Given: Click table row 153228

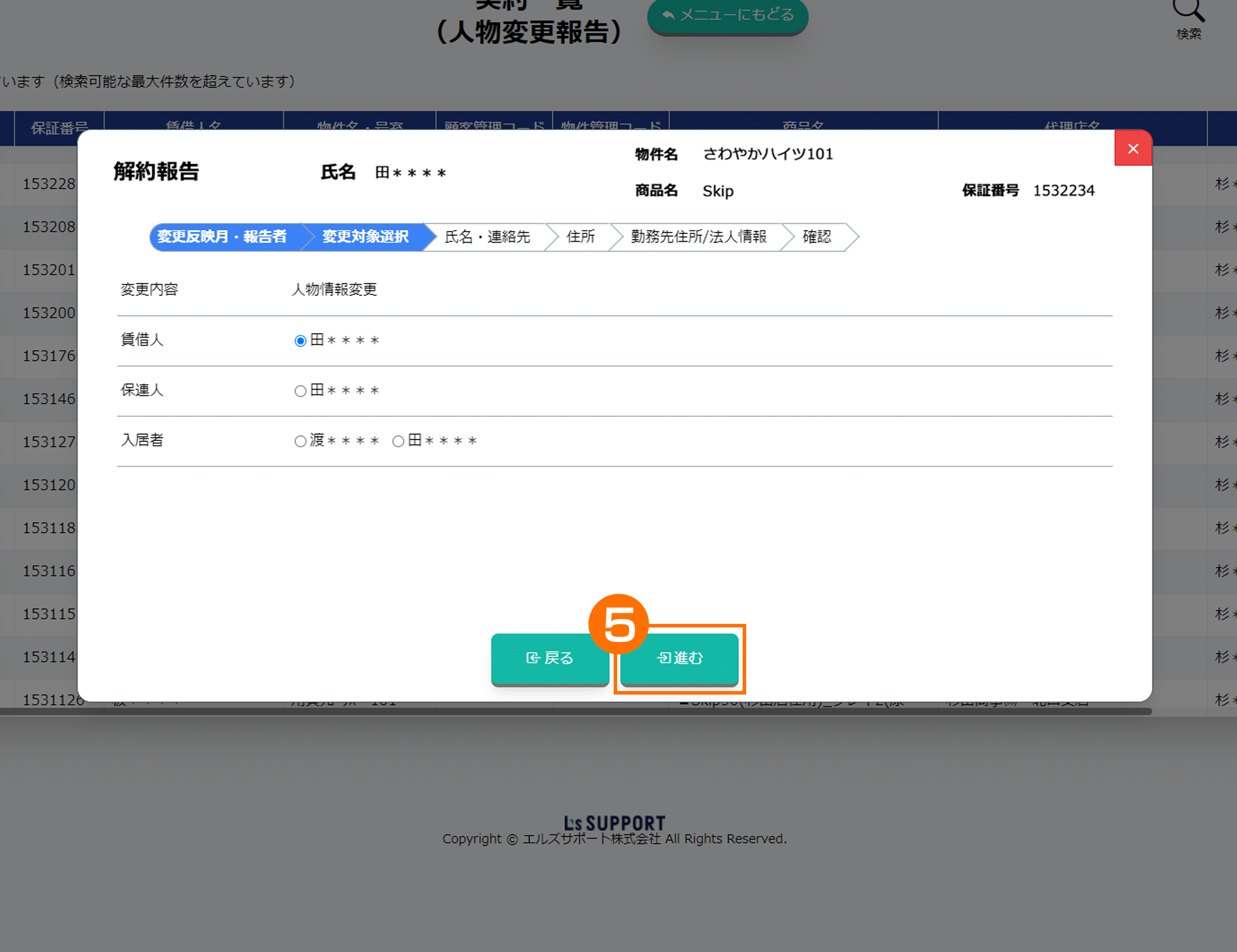Looking at the screenshot, I should pyautogui.click(x=49, y=184).
